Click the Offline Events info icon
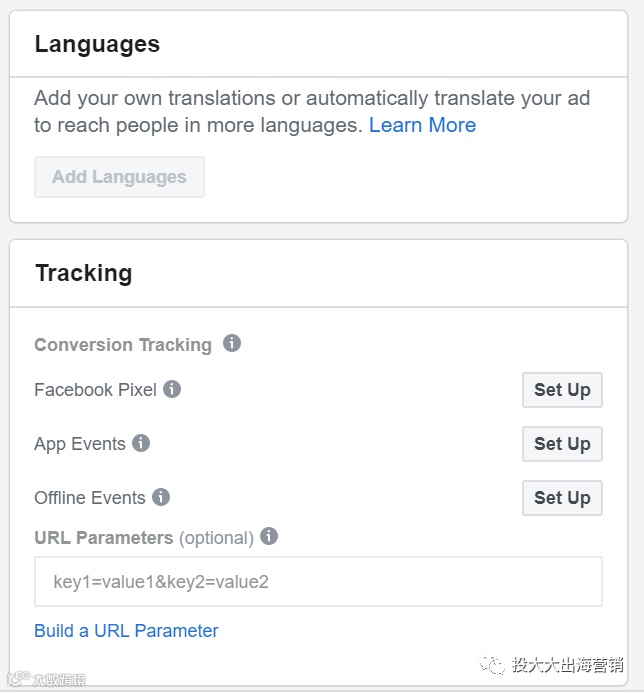 pyautogui.click(x=161, y=497)
